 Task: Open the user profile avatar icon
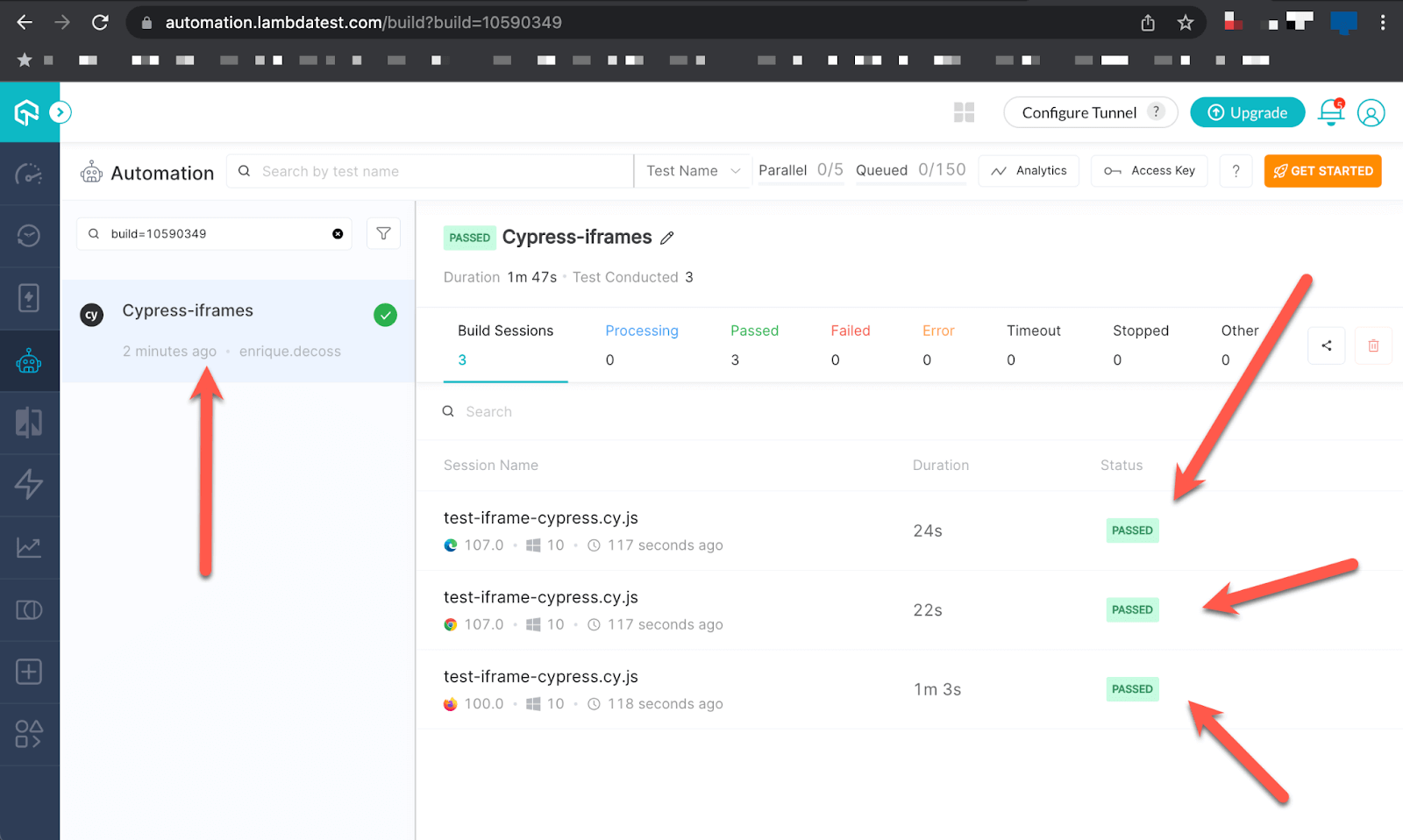(x=1371, y=112)
